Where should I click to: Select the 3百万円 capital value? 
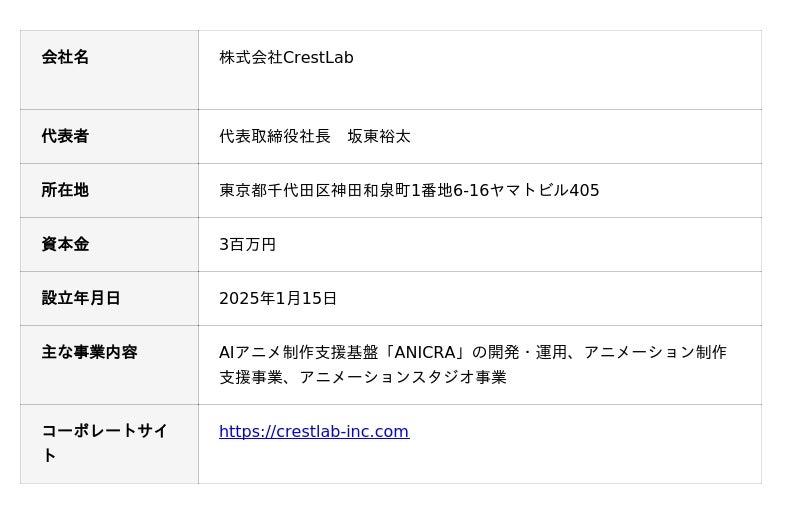tap(247, 244)
